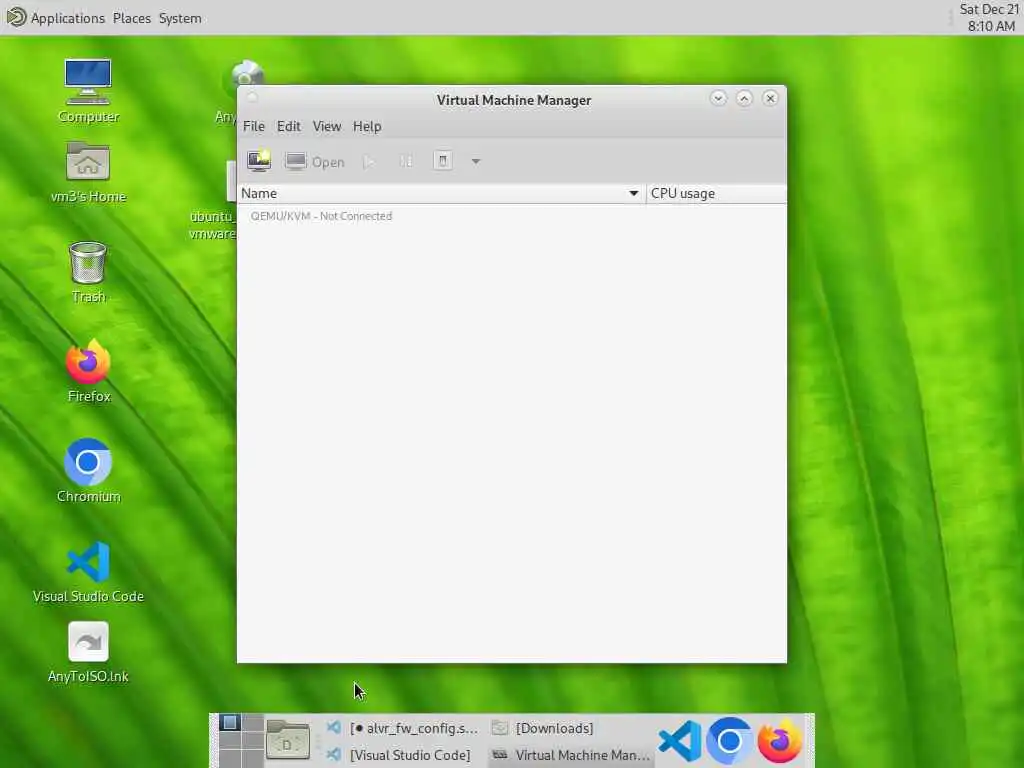Open the Help menu
The height and width of the screenshot is (768, 1024).
coord(367,127)
